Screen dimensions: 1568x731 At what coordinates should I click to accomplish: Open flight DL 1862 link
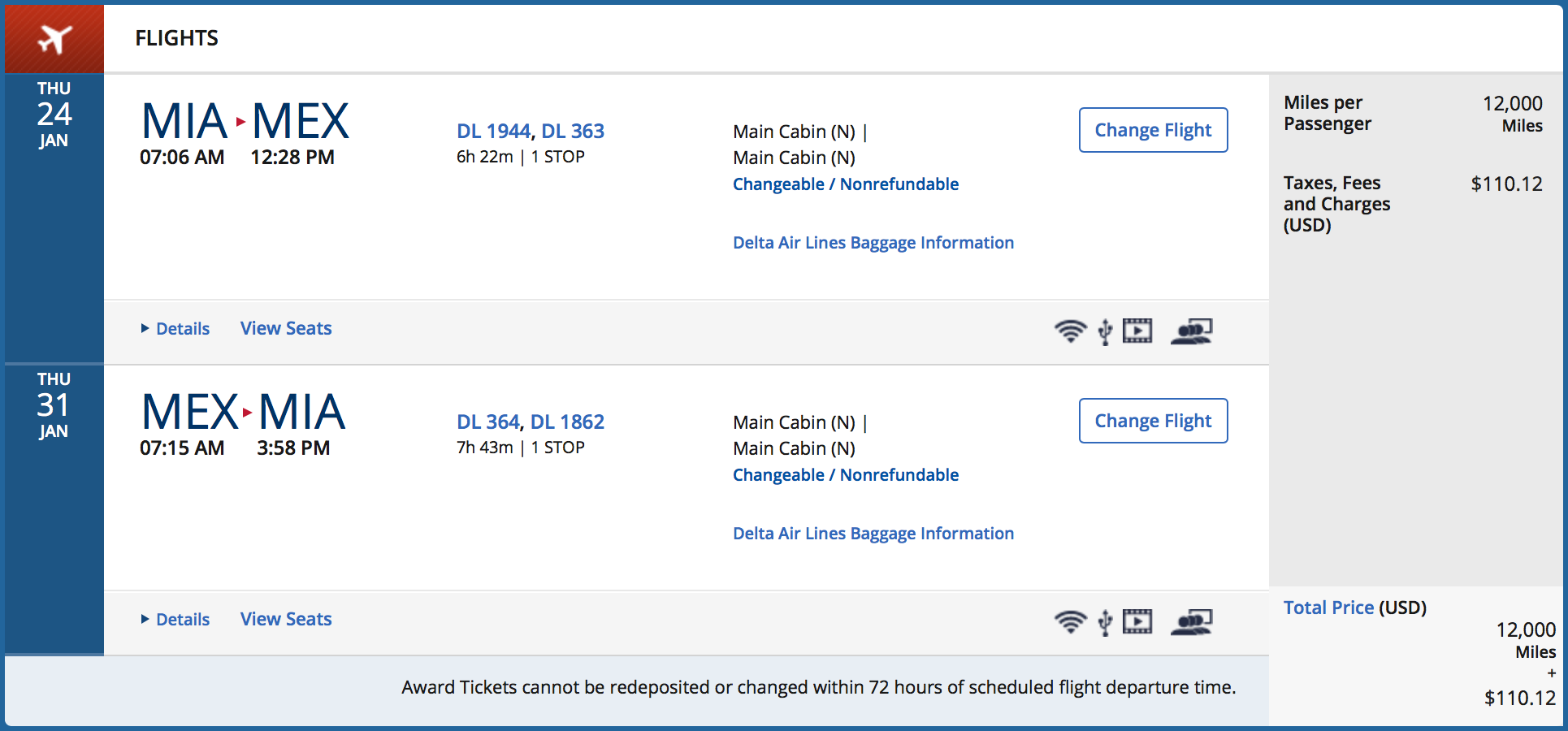pyautogui.click(x=567, y=422)
